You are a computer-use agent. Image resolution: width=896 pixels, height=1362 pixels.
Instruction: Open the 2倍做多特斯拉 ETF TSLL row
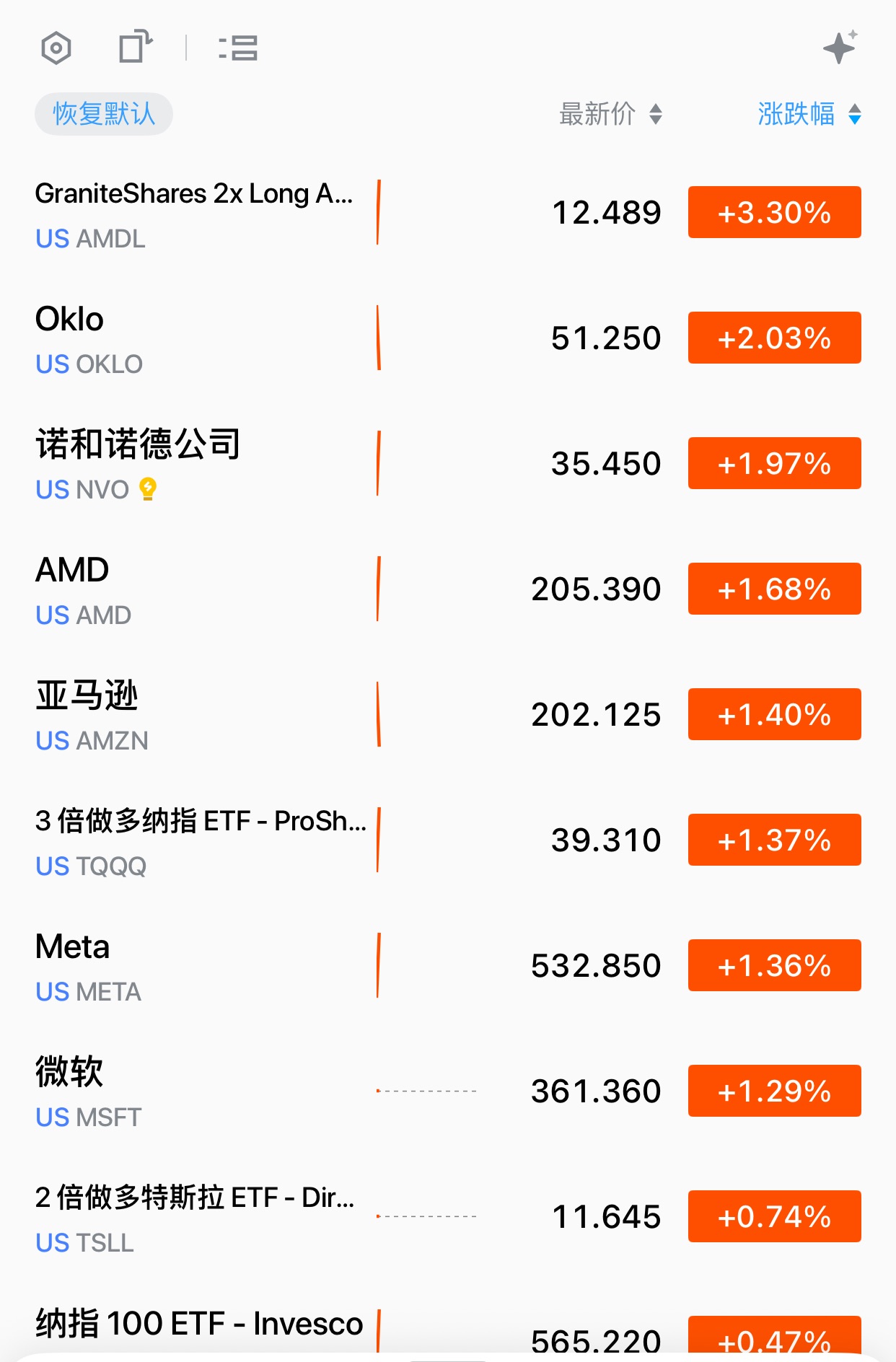click(195, 1217)
